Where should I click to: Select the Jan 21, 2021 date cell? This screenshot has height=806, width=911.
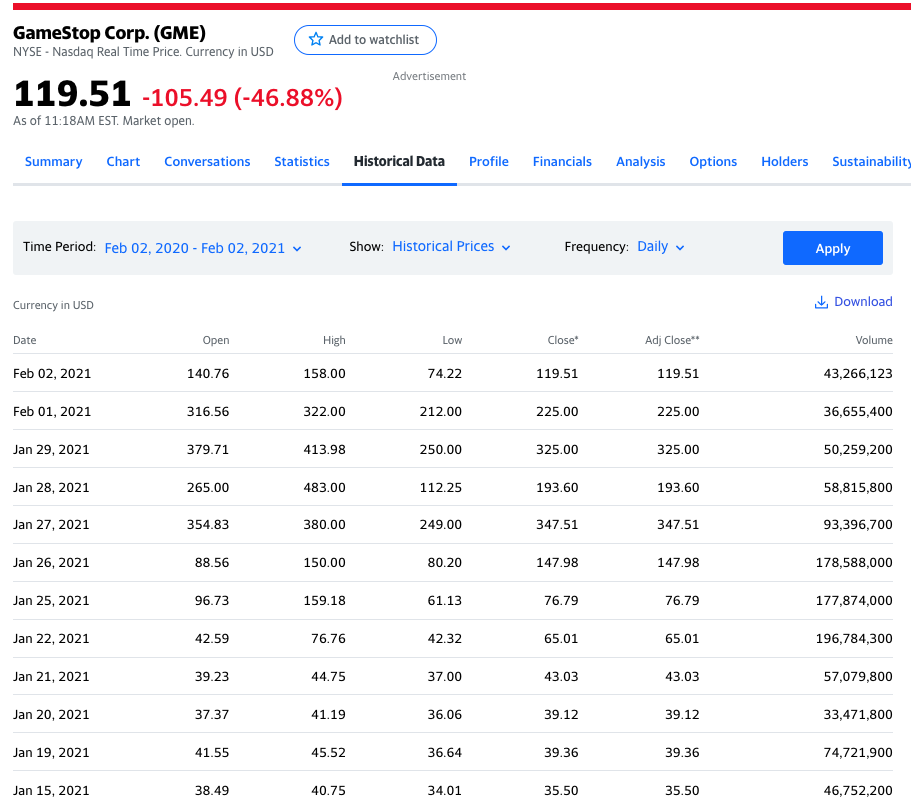click(51, 676)
